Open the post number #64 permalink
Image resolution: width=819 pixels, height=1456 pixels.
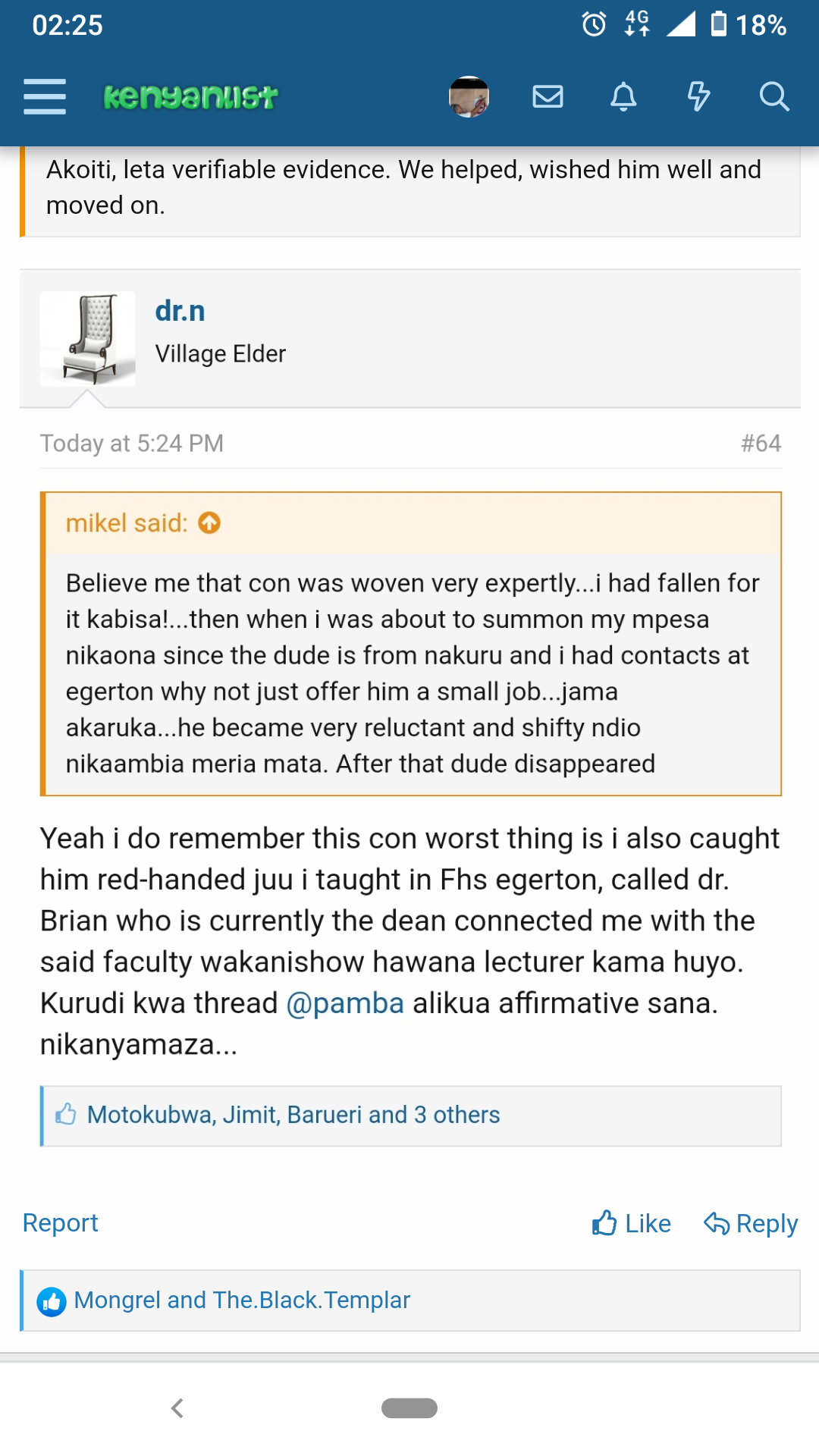[761, 443]
